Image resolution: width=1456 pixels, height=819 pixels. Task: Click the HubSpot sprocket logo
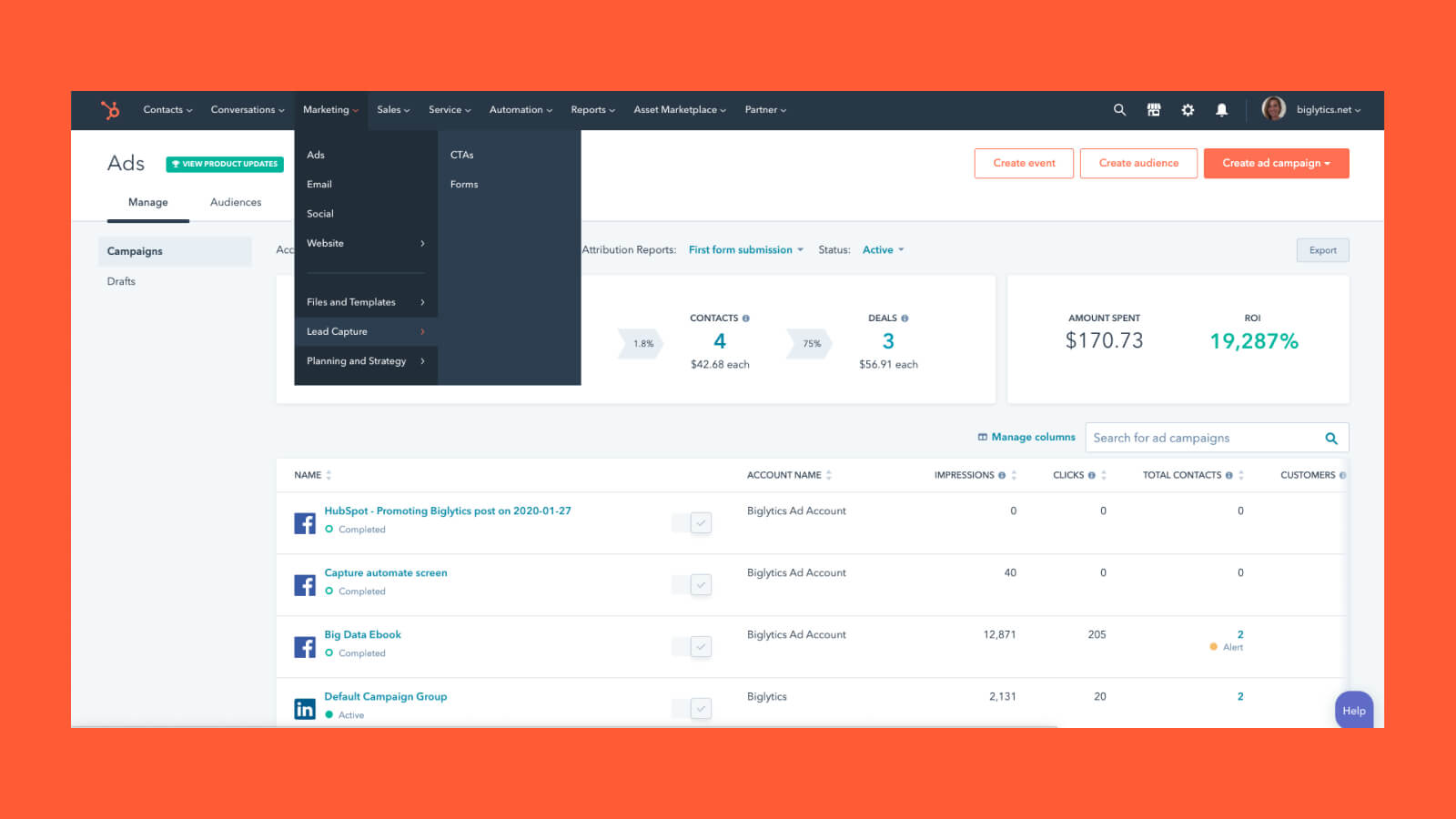110,110
